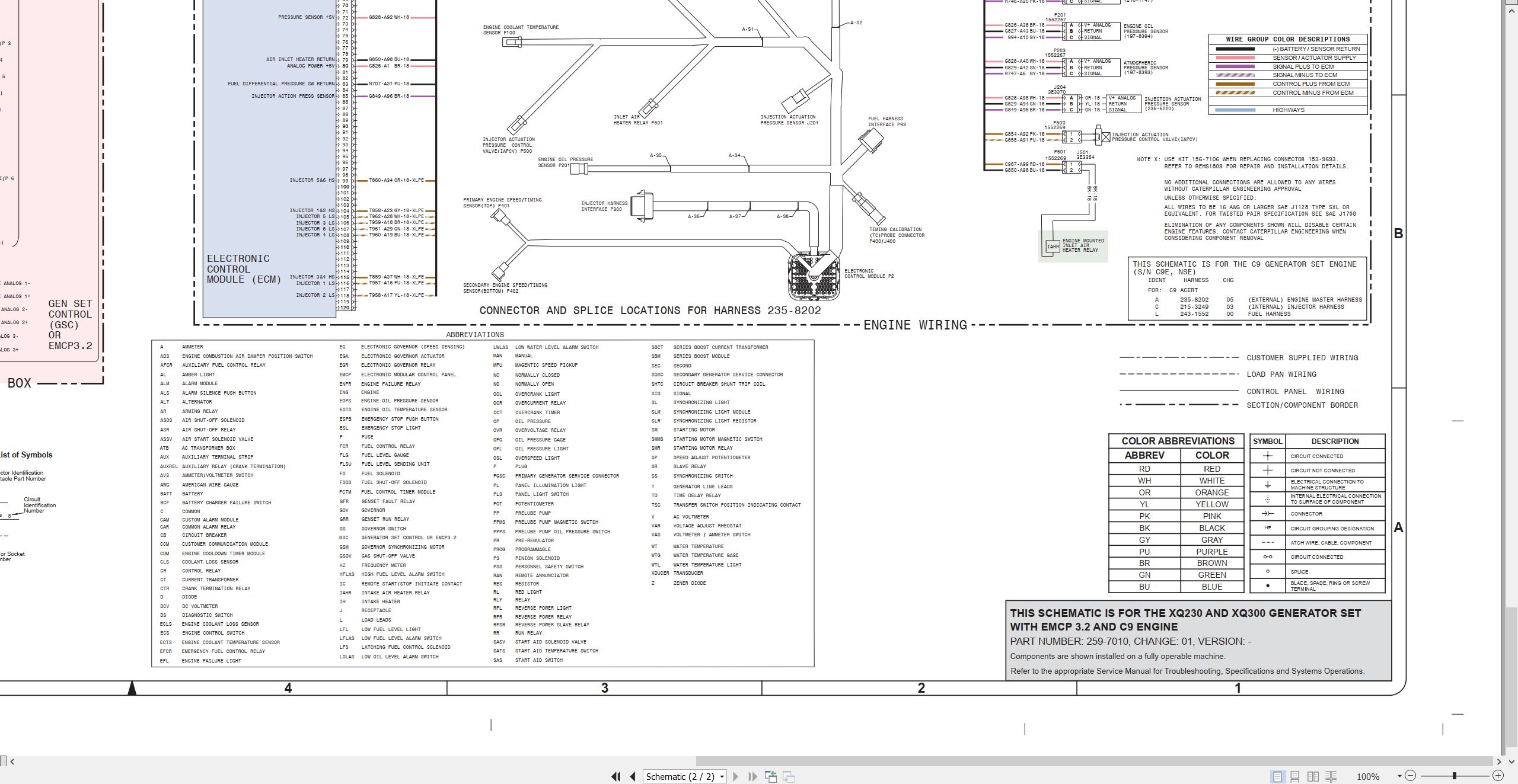Click the LOAD PAN WIRING legend label
Viewport: 1518px width, 784px height.
tap(1281, 375)
